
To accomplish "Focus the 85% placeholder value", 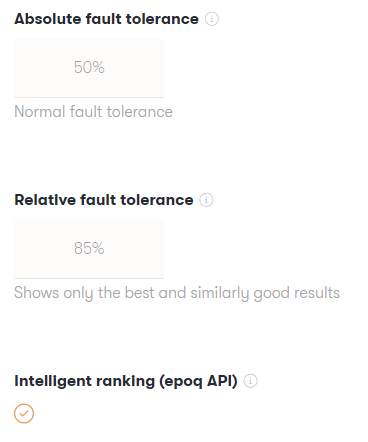I will coord(89,248).
